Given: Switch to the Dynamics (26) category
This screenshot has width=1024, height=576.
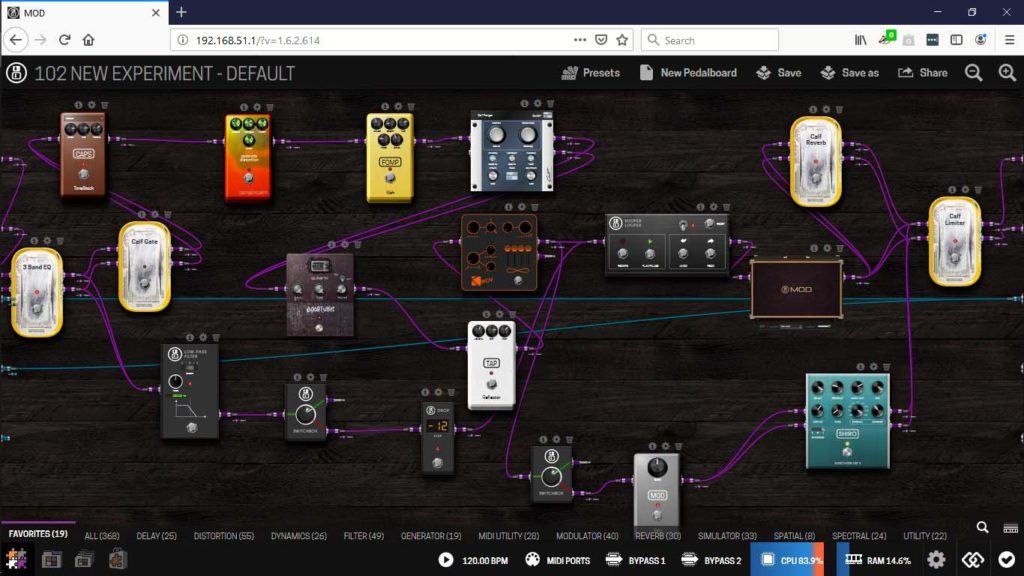Looking at the screenshot, I should [x=299, y=536].
